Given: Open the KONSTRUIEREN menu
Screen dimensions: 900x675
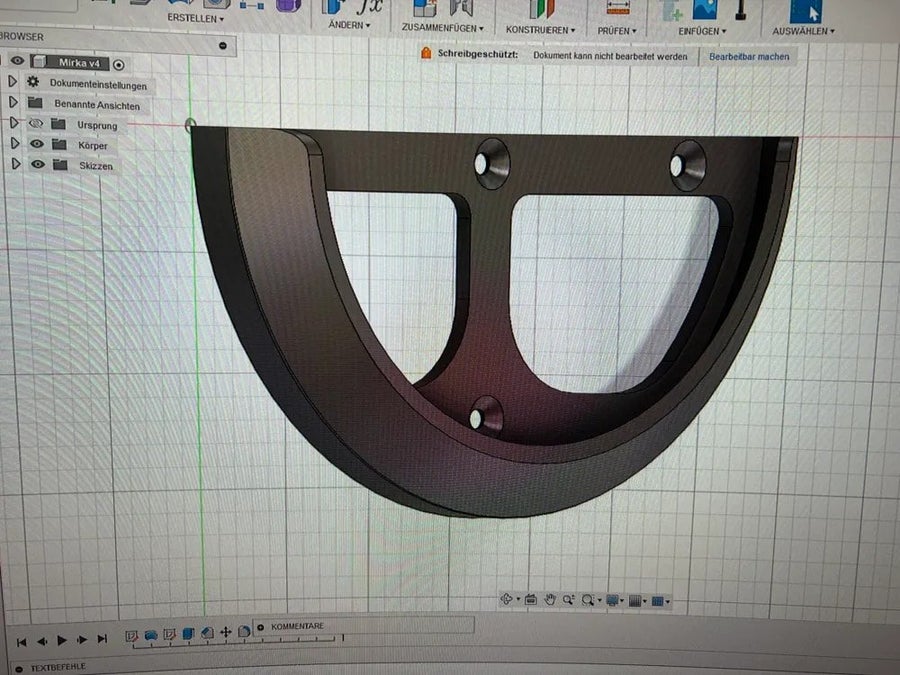Looking at the screenshot, I should pos(540,30).
